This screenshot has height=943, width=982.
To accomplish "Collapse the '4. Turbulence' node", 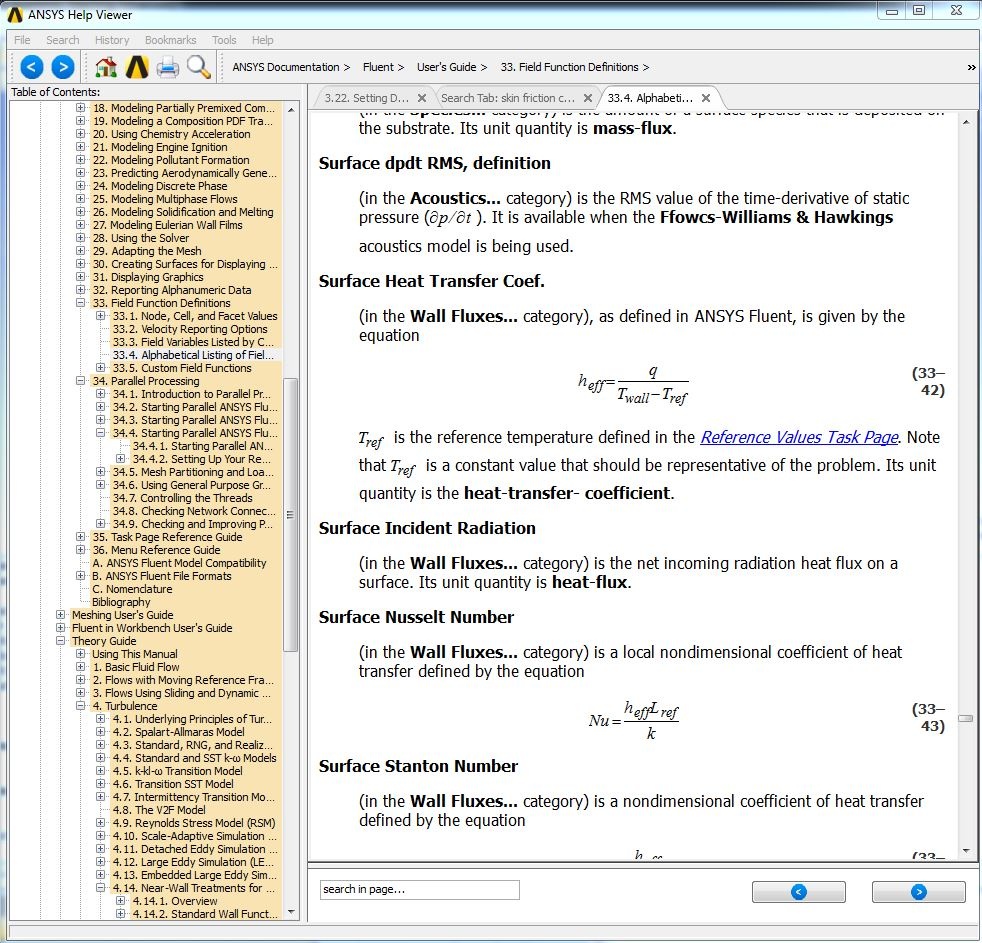I will tap(81, 706).
